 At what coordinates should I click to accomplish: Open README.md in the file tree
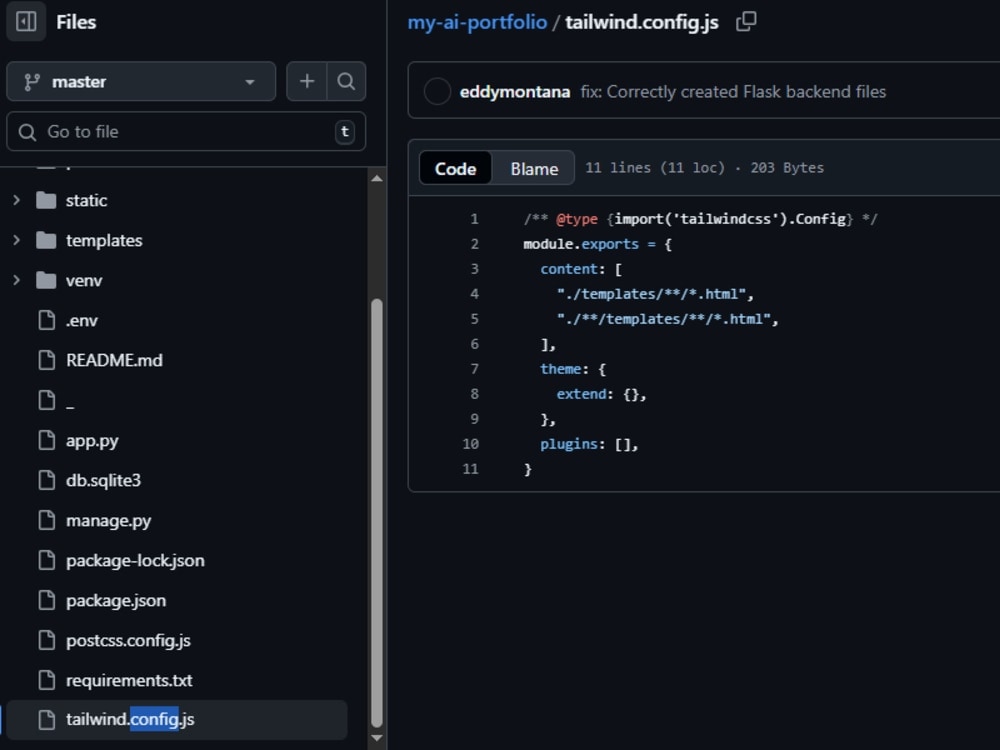[114, 360]
